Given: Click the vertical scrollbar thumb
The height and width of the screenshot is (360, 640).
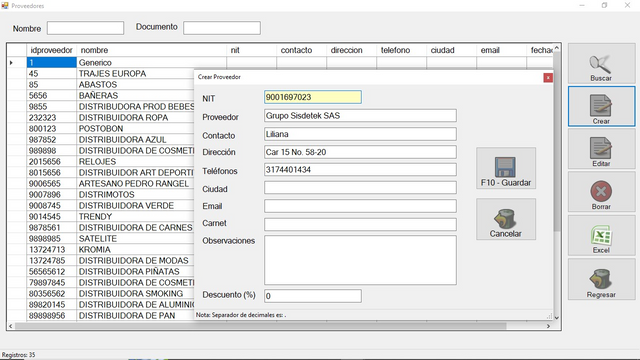Looking at the screenshot, I should point(557,142).
